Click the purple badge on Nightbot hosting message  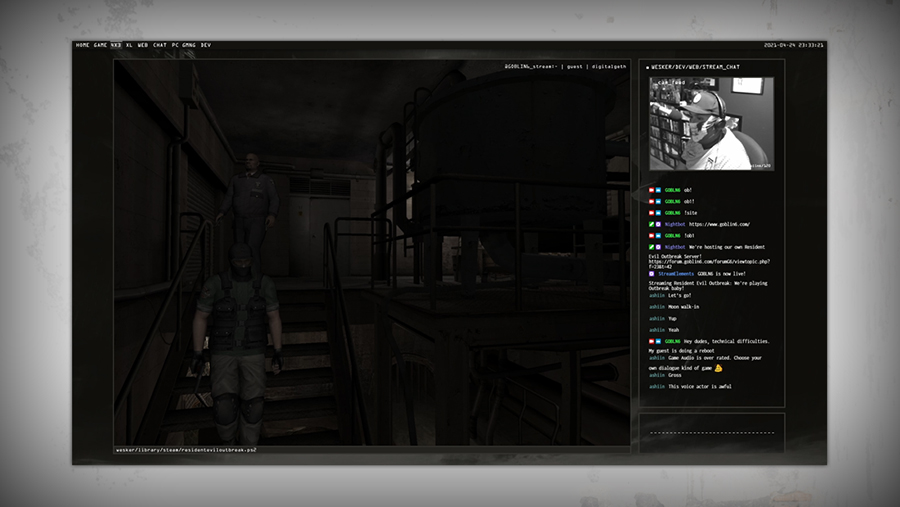coord(658,247)
